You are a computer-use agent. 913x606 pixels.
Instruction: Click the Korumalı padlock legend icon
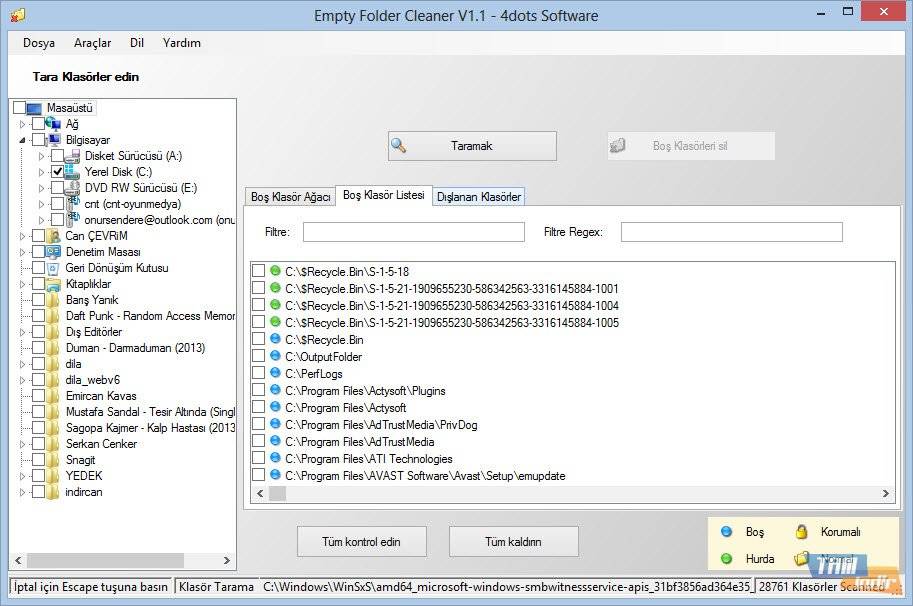[x=801, y=532]
